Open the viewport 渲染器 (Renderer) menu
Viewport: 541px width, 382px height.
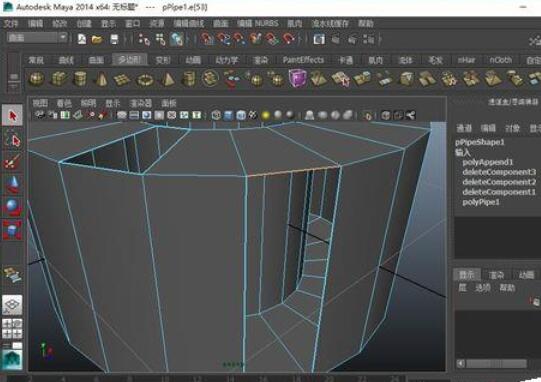tap(140, 103)
